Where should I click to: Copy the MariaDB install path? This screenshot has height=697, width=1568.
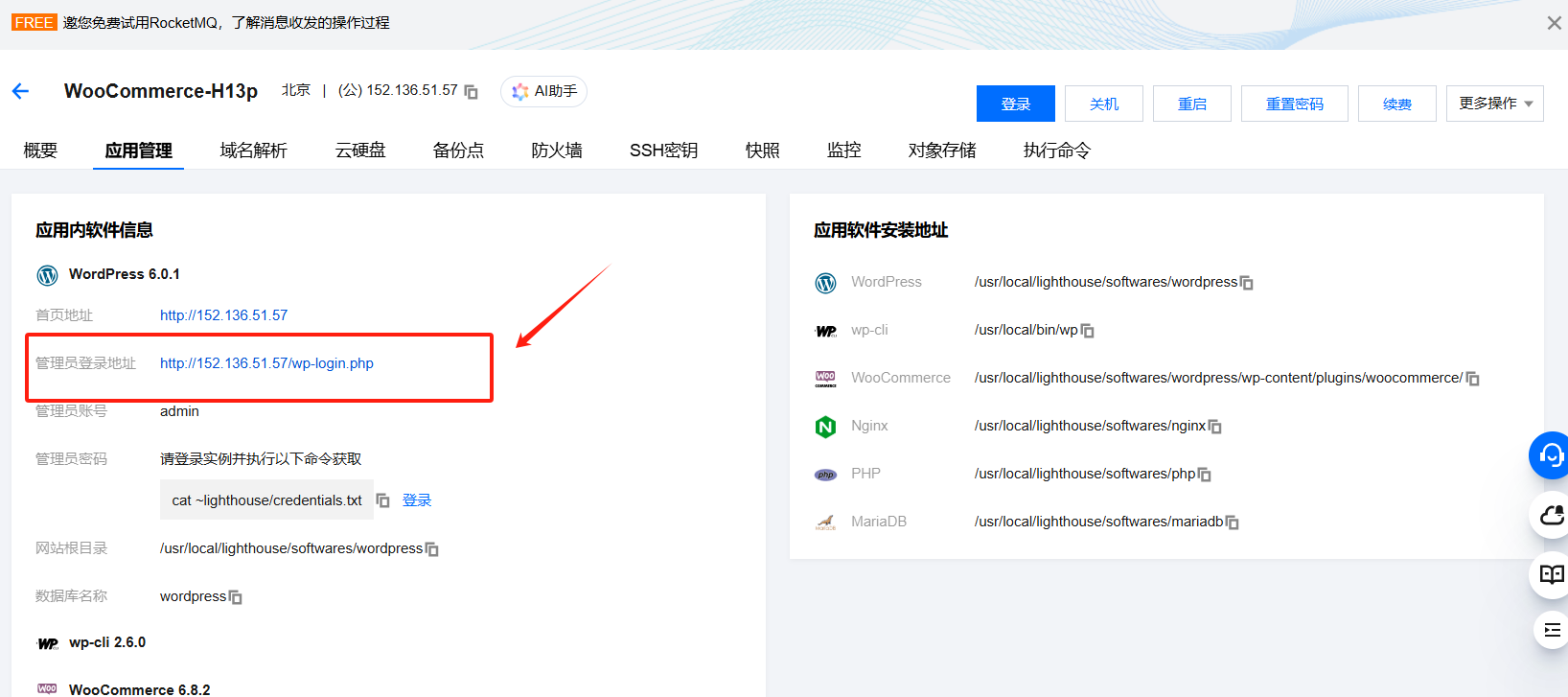click(x=1233, y=523)
